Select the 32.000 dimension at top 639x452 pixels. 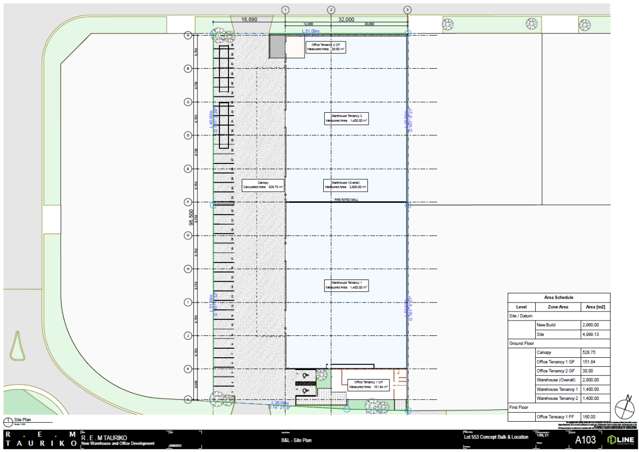tap(346, 18)
